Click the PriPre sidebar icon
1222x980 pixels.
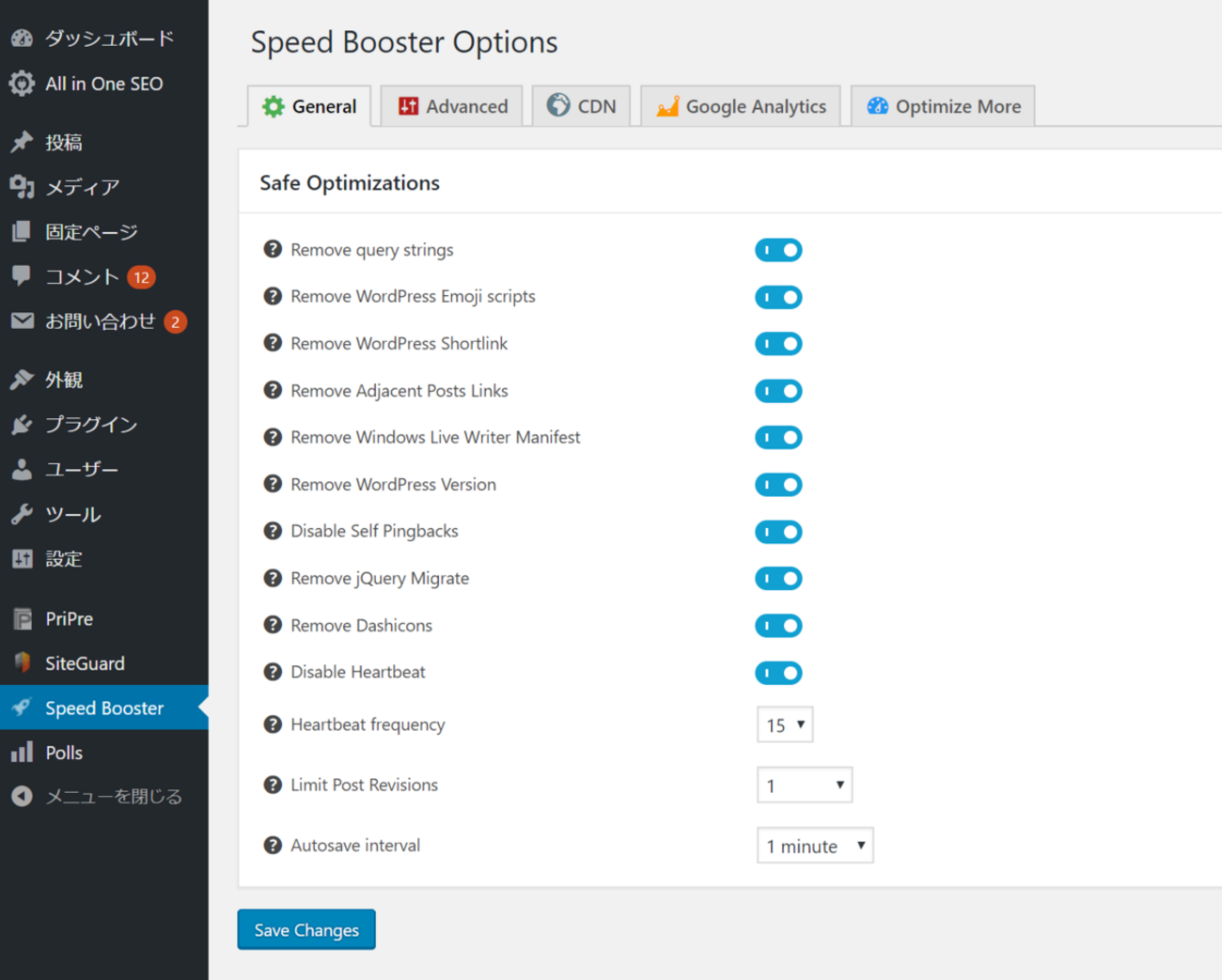23,618
